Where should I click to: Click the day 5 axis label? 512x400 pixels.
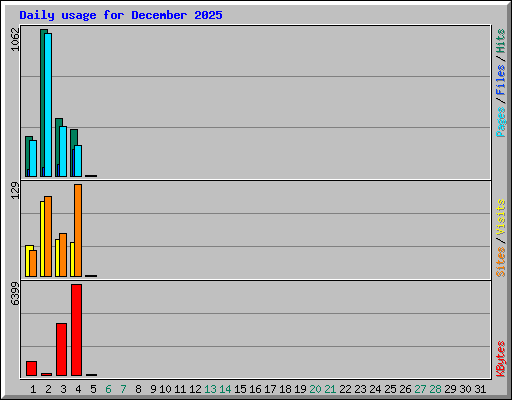(x=93, y=389)
